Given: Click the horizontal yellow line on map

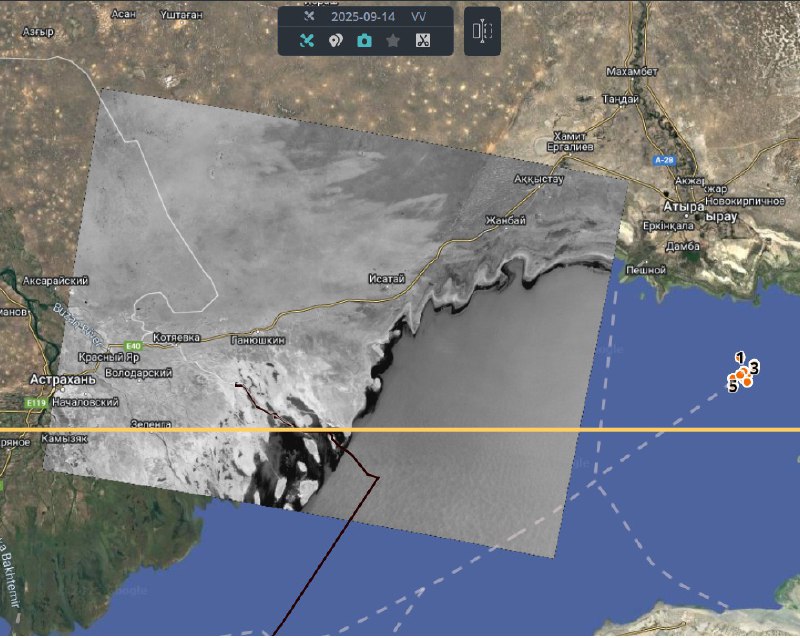Looking at the screenshot, I should pos(500,430).
